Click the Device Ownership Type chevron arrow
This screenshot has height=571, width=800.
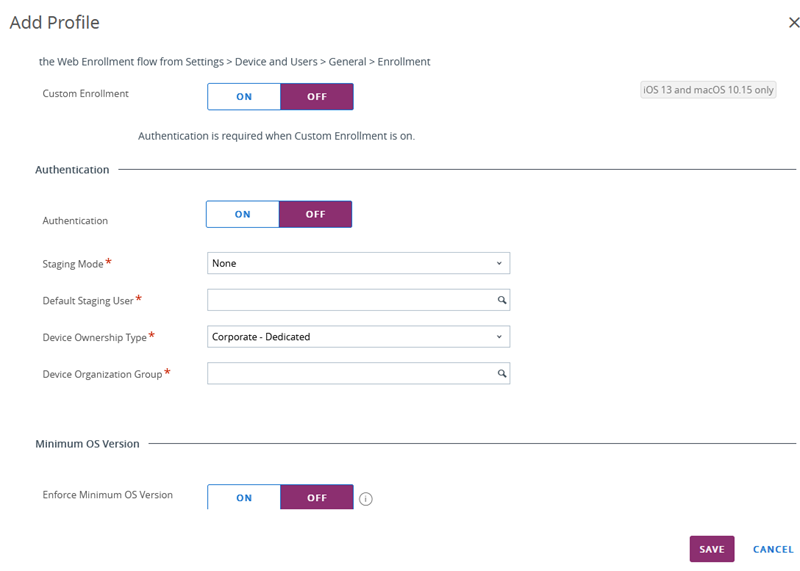499,337
